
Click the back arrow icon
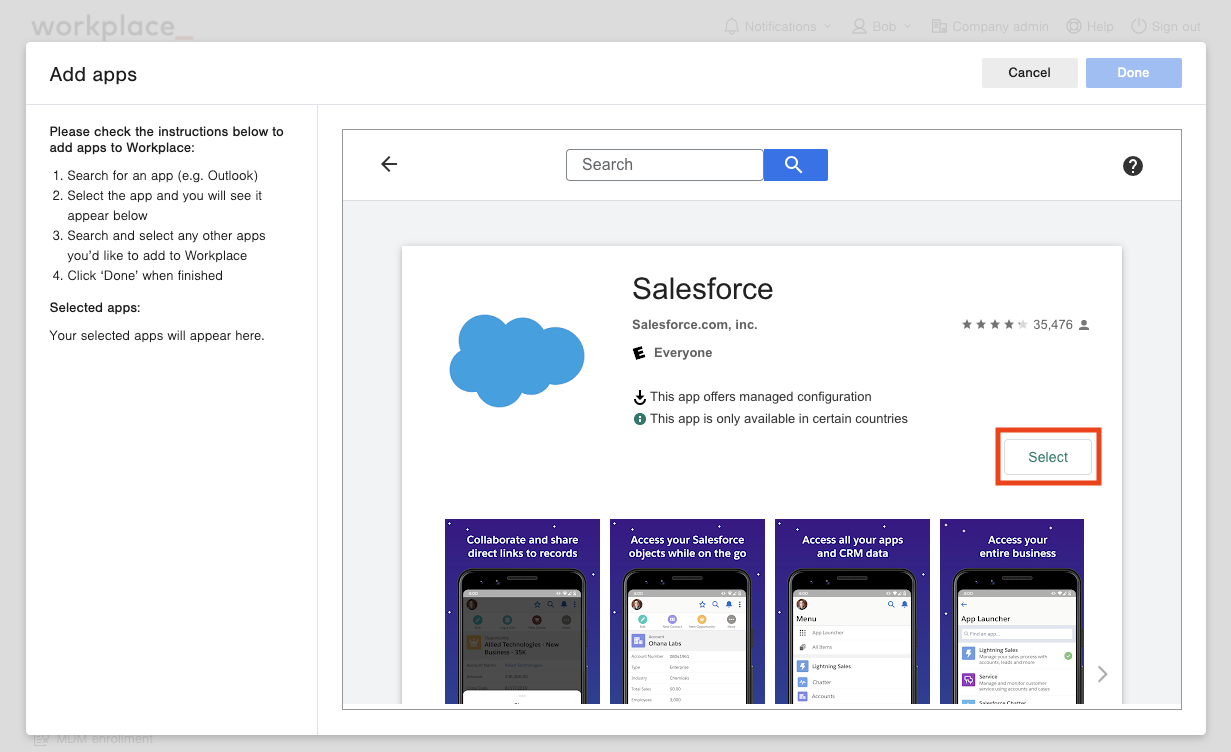pyautogui.click(x=390, y=164)
